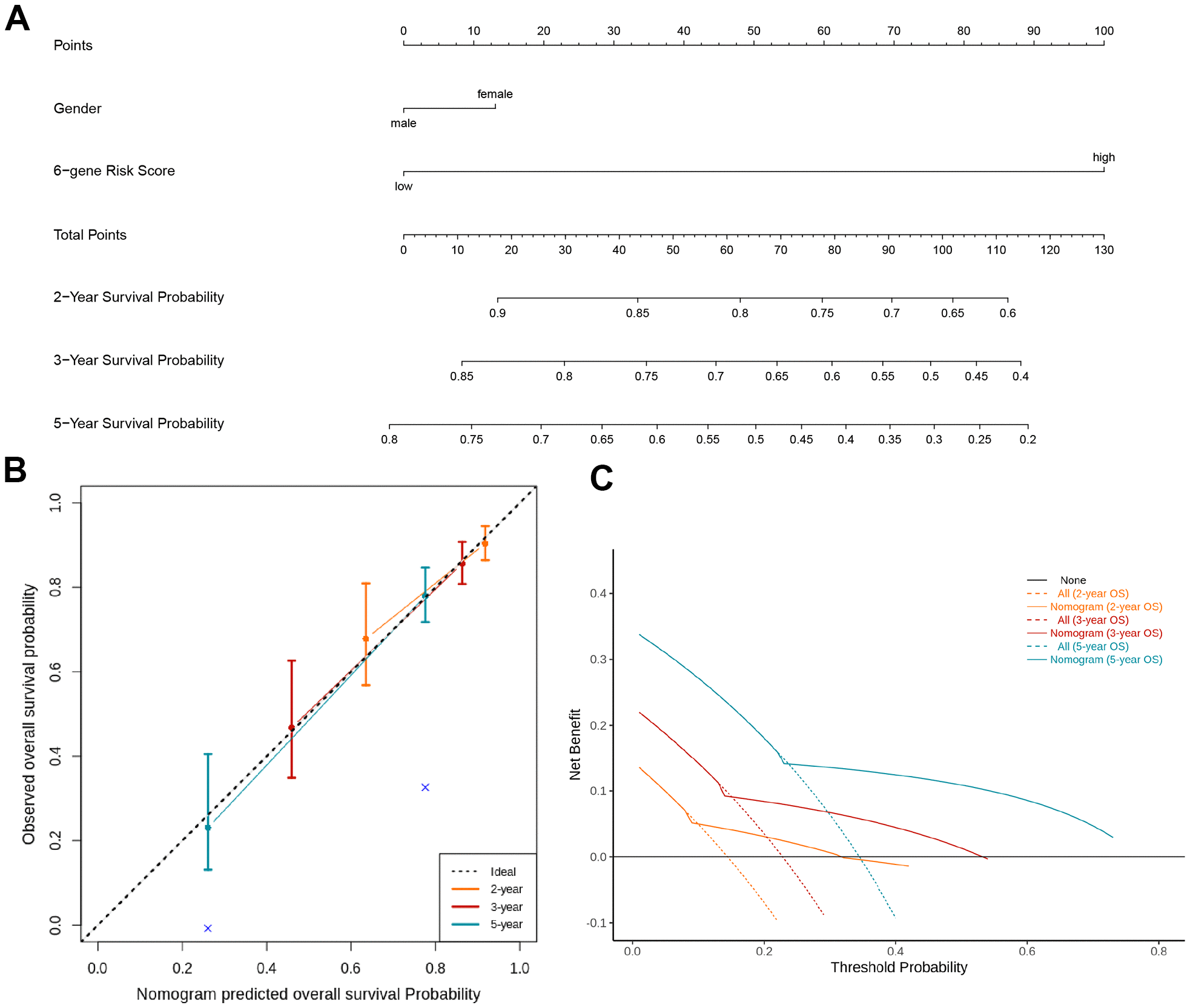
Task: Click the -0.1 tick on Net Benefit axis
Action: pyautogui.click(x=597, y=923)
